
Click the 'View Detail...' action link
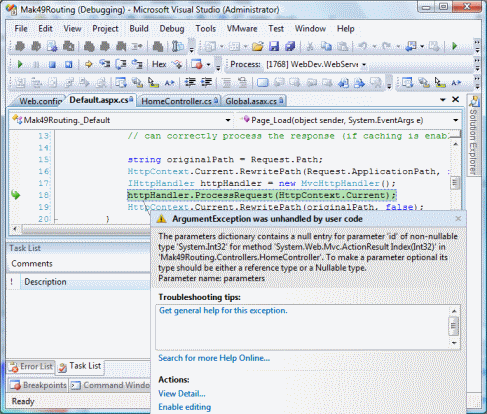pos(182,394)
